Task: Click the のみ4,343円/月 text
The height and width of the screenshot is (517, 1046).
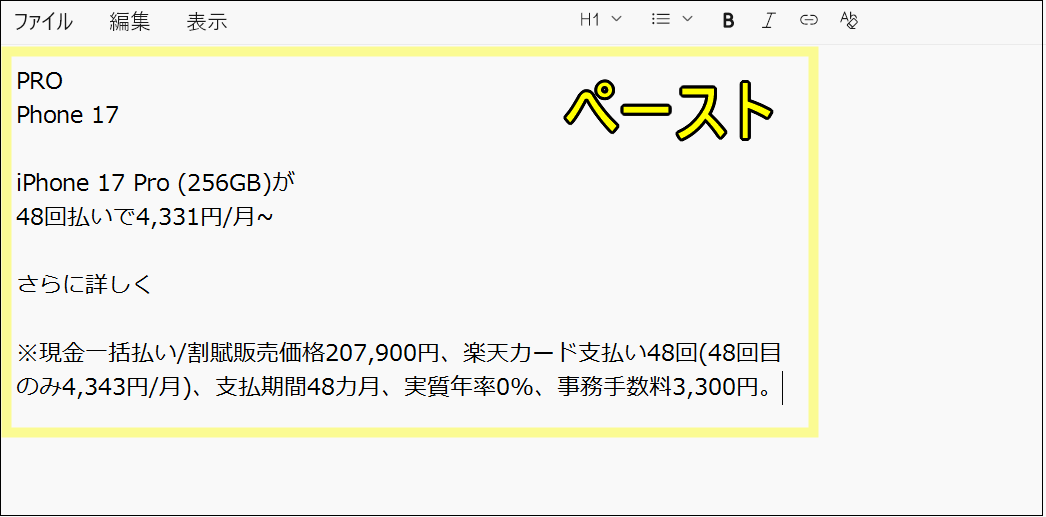Action: (100, 388)
